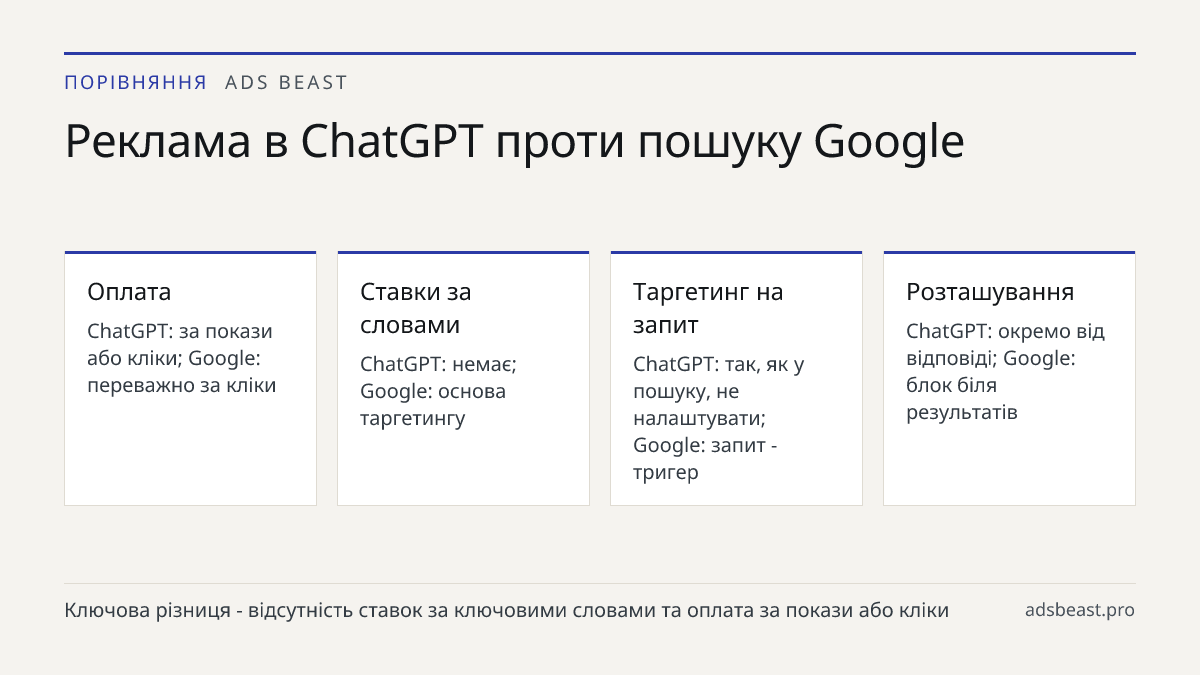Select the 'Ставки за словами' card title
1200x675 pixels.
click(416, 308)
